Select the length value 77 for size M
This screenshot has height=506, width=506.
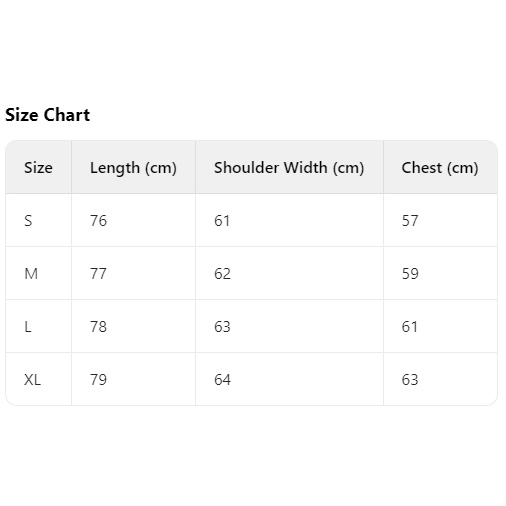coord(98,274)
